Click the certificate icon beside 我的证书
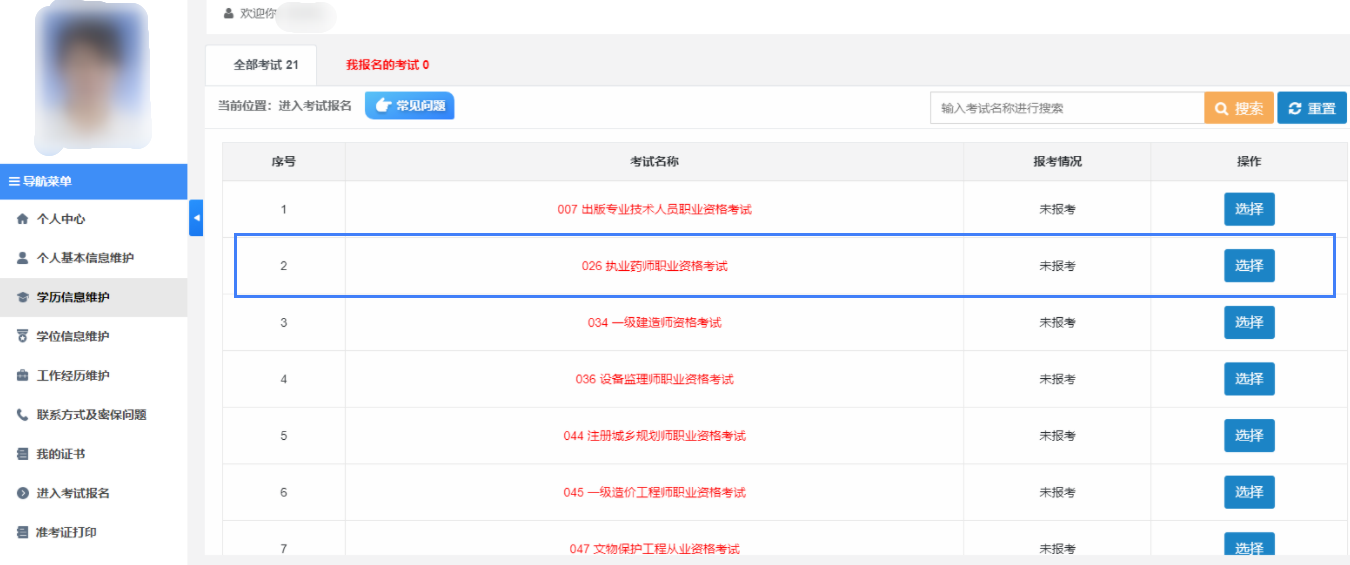Image resolution: width=1350 pixels, height=565 pixels. [23, 454]
